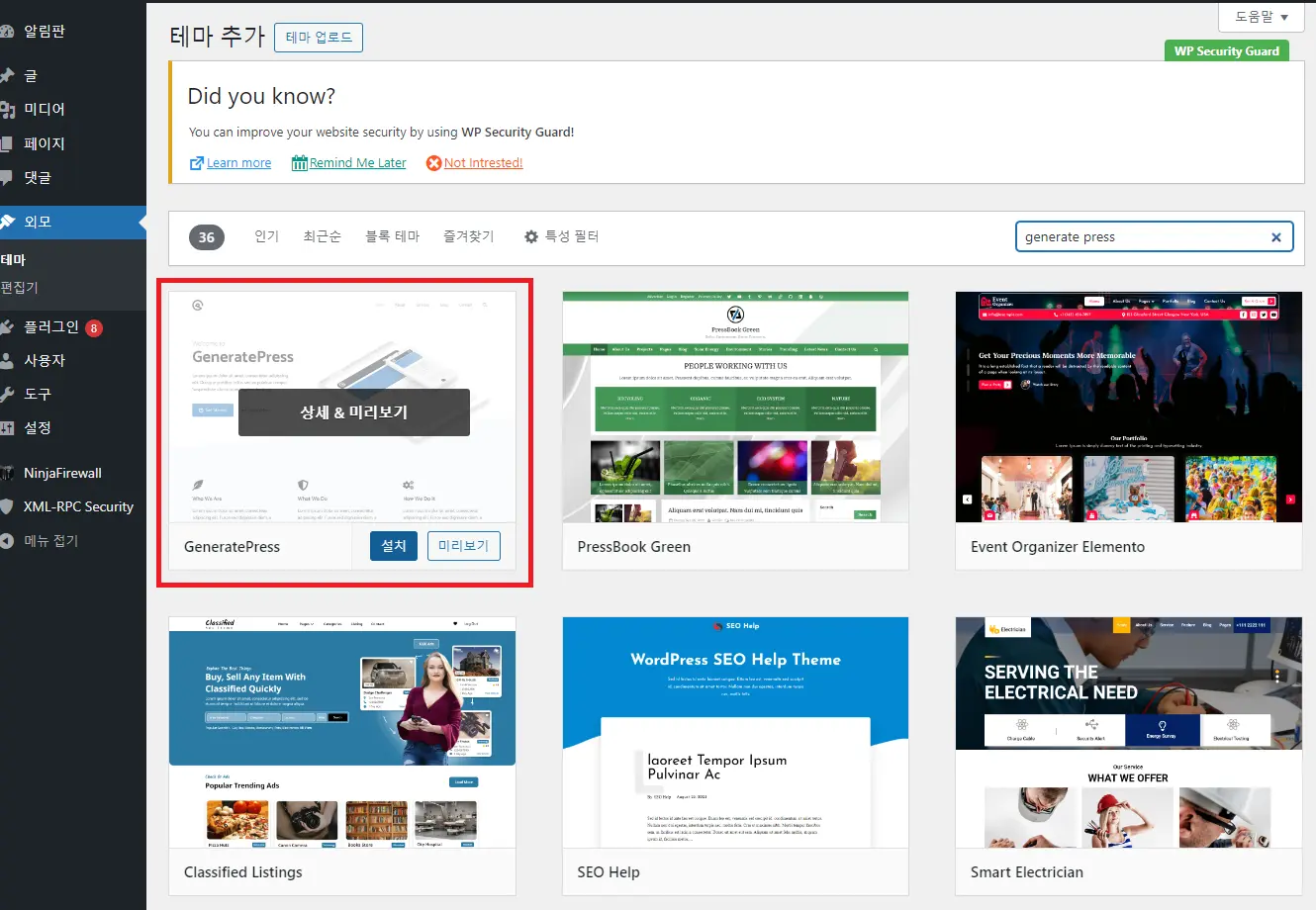Image resolution: width=1316 pixels, height=910 pixels.
Task: Open the Event Organizer Elemento thumbnail
Action: 1128,407
